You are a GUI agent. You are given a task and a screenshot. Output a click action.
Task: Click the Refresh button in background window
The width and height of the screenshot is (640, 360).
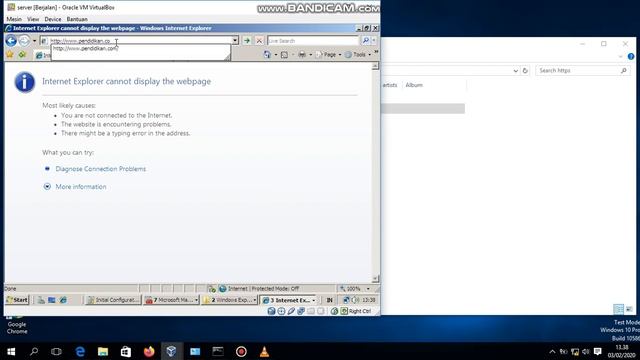tap(525, 71)
